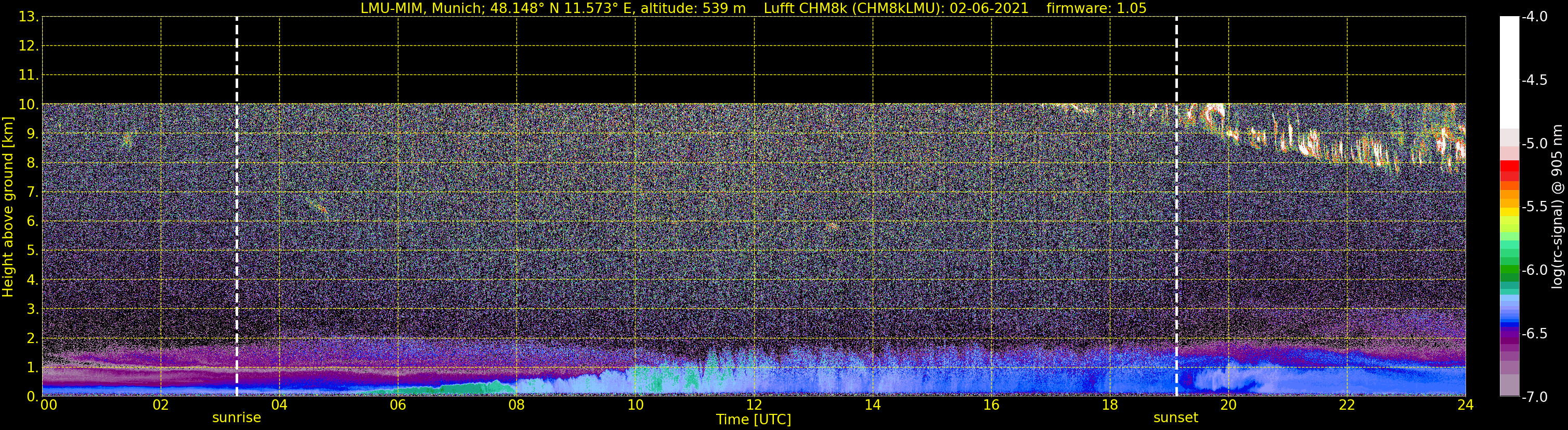This screenshot has height=430, width=1568.
Task: Click the "-7.0" colorbar tick label
Action: [1534, 397]
